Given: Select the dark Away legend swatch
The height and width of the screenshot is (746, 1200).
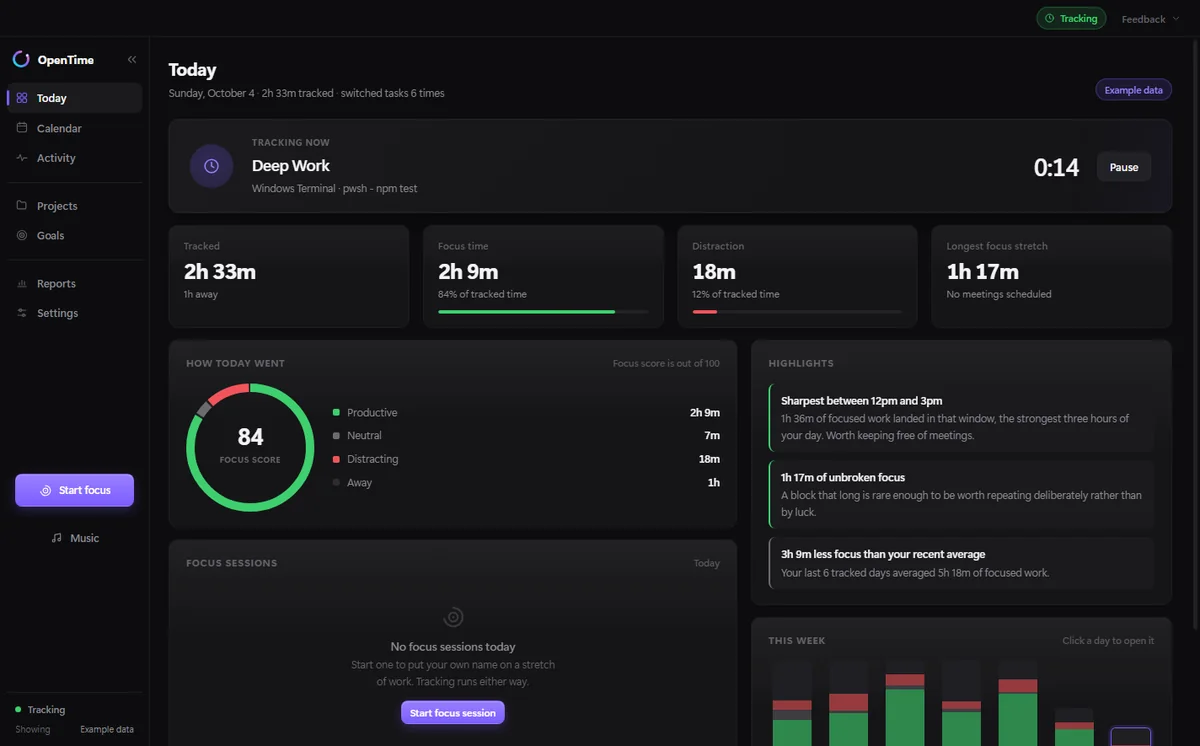Looking at the screenshot, I should click(x=336, y=482).
